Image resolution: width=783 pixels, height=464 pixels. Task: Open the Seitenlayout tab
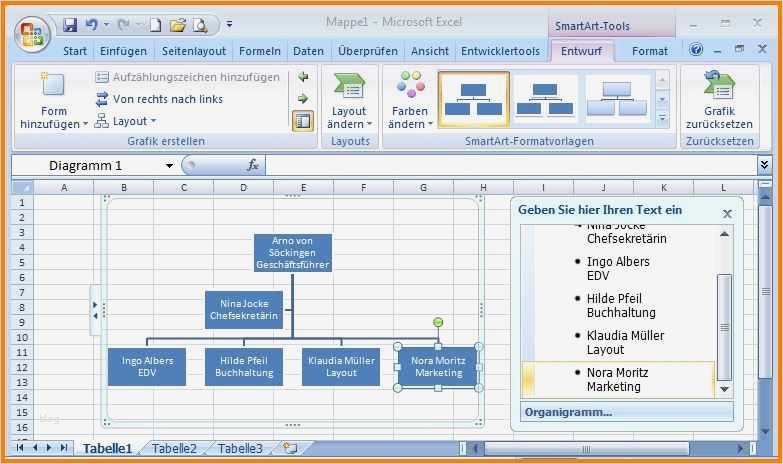[194, 51]
